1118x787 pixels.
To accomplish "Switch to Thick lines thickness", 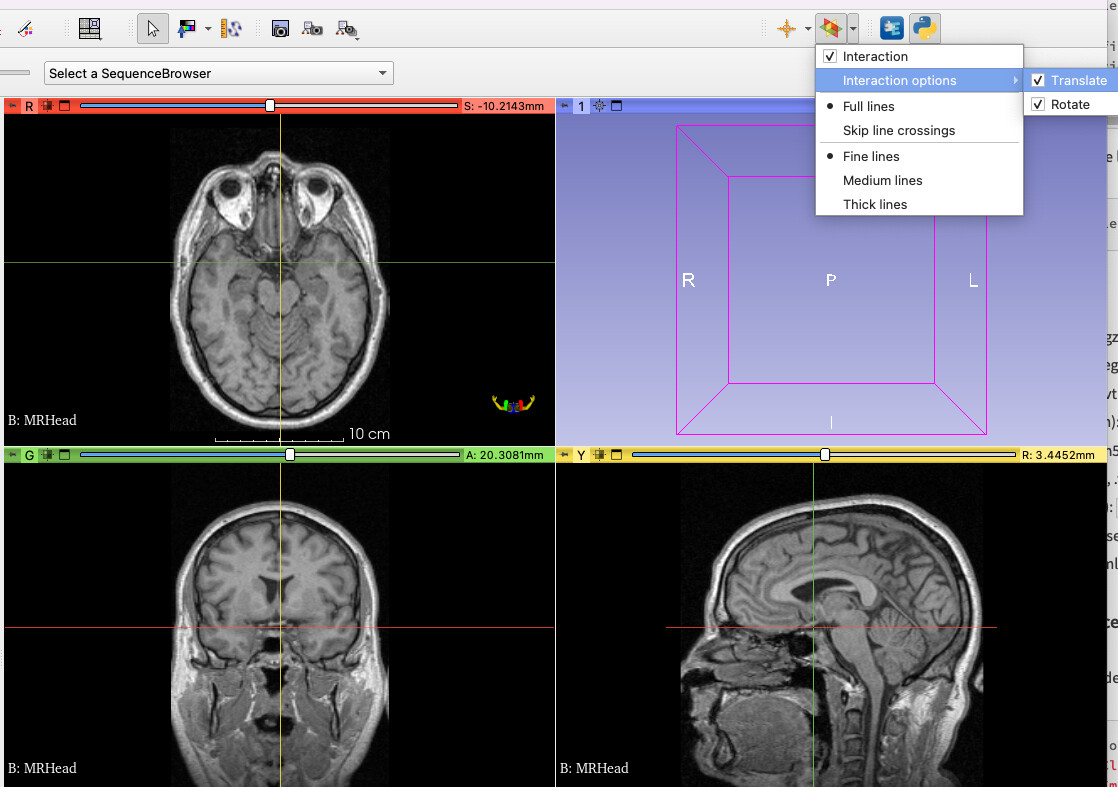I will [x=919, y=205].
